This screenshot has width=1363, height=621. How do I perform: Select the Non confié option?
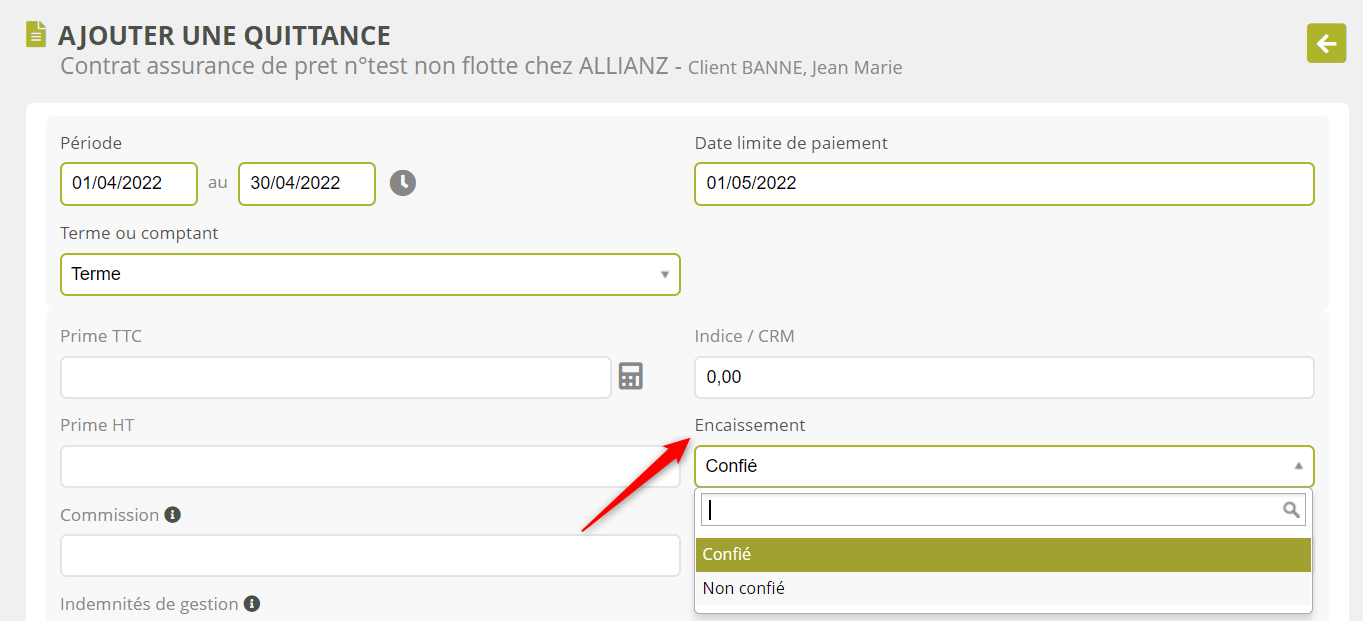[x=1003, y=588]
